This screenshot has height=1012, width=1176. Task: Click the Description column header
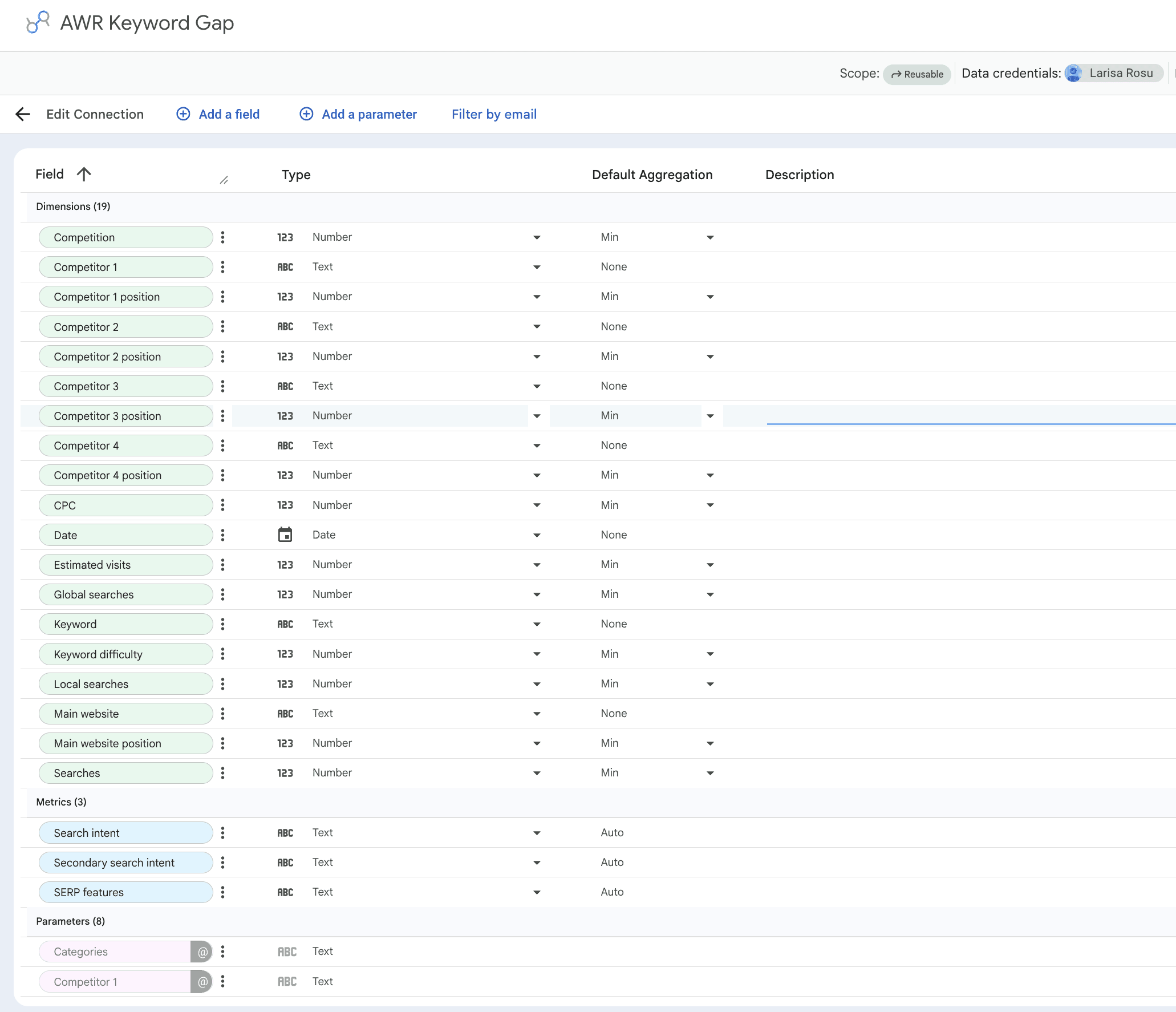tap(800, 175)
